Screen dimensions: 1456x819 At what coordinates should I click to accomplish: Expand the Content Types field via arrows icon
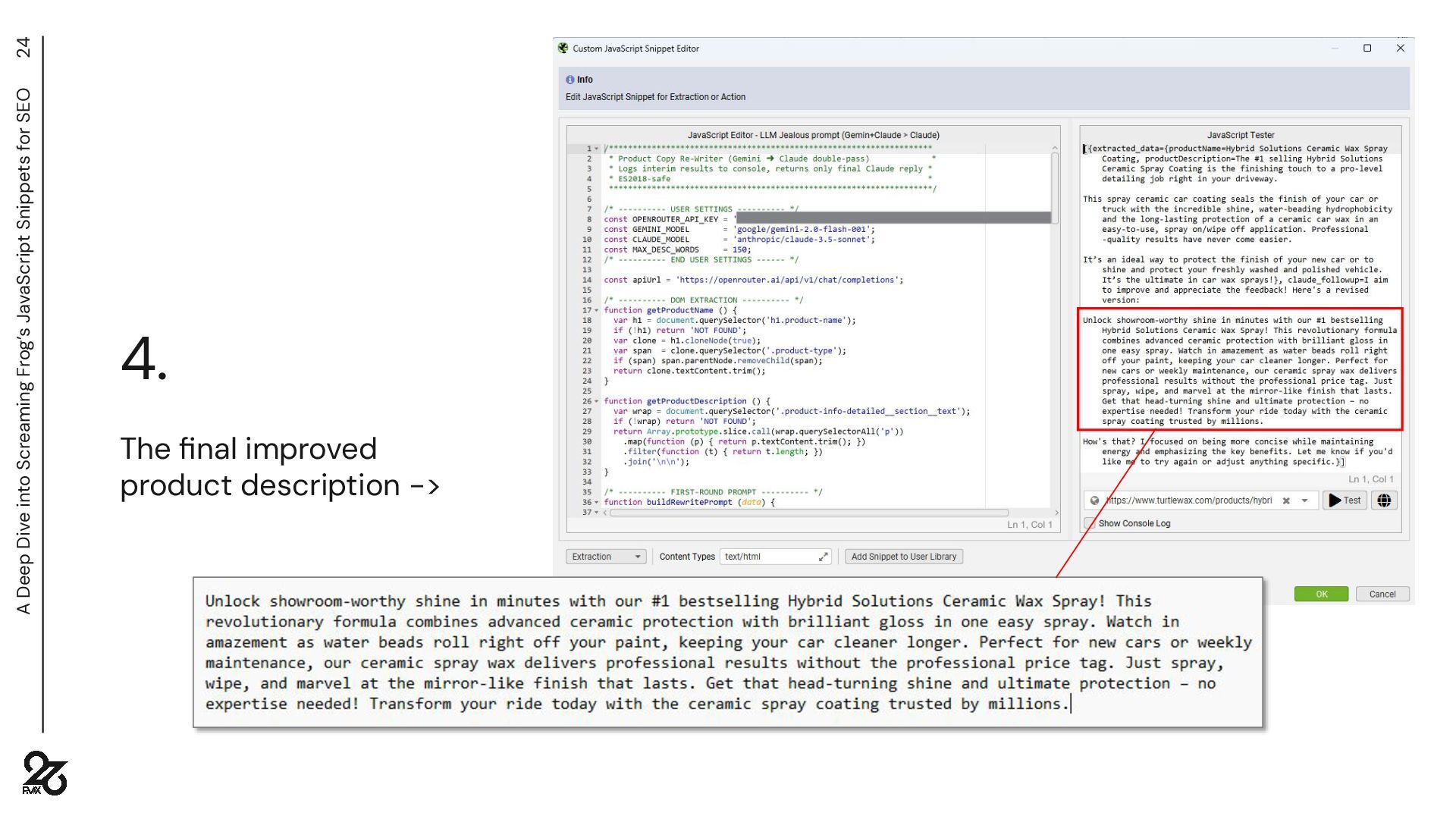click(x=824, y=557)
